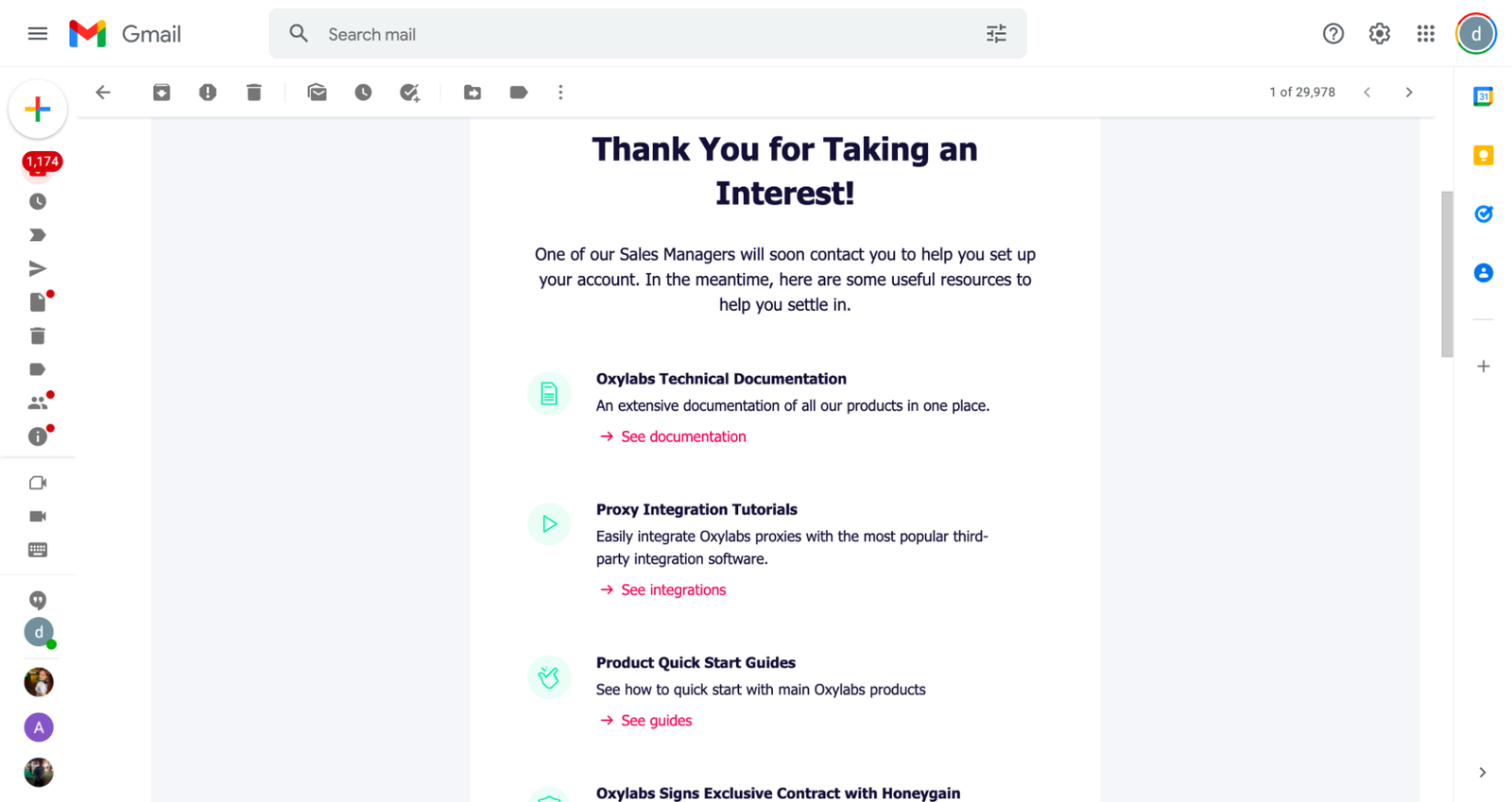Snooze this email with clock icon
Screen dimensions: 1512x802
click(x=363, y=93)
